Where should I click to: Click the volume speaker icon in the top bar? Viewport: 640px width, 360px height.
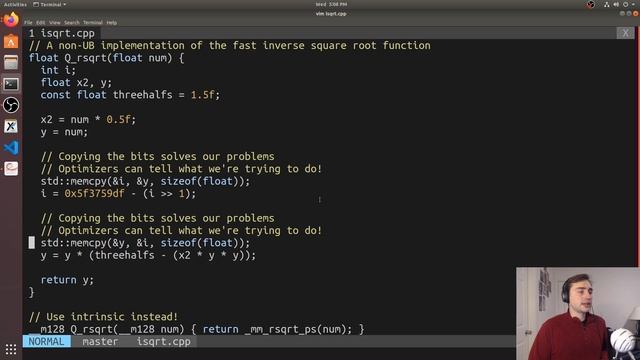tap(616, 4)
